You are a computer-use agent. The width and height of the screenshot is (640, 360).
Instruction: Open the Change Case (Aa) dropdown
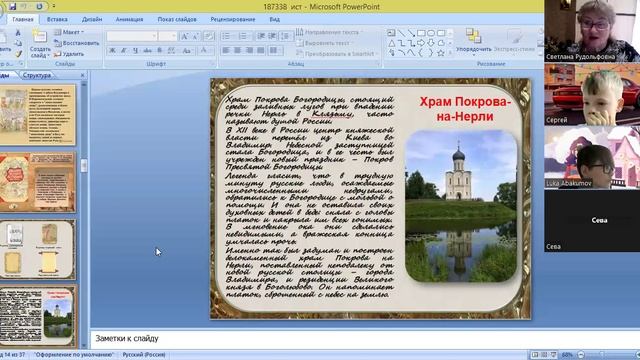coord(187,50)
